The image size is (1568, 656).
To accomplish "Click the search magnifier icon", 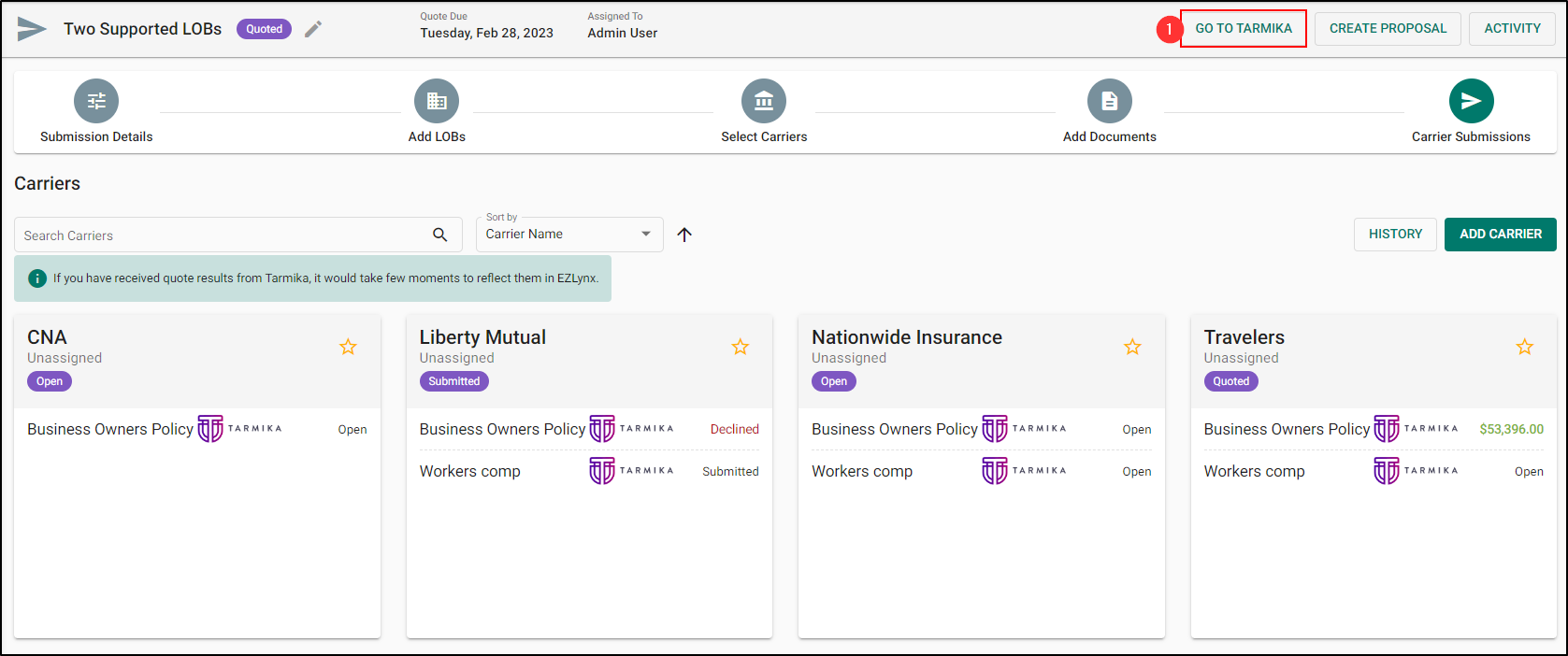I will [440, 235].
